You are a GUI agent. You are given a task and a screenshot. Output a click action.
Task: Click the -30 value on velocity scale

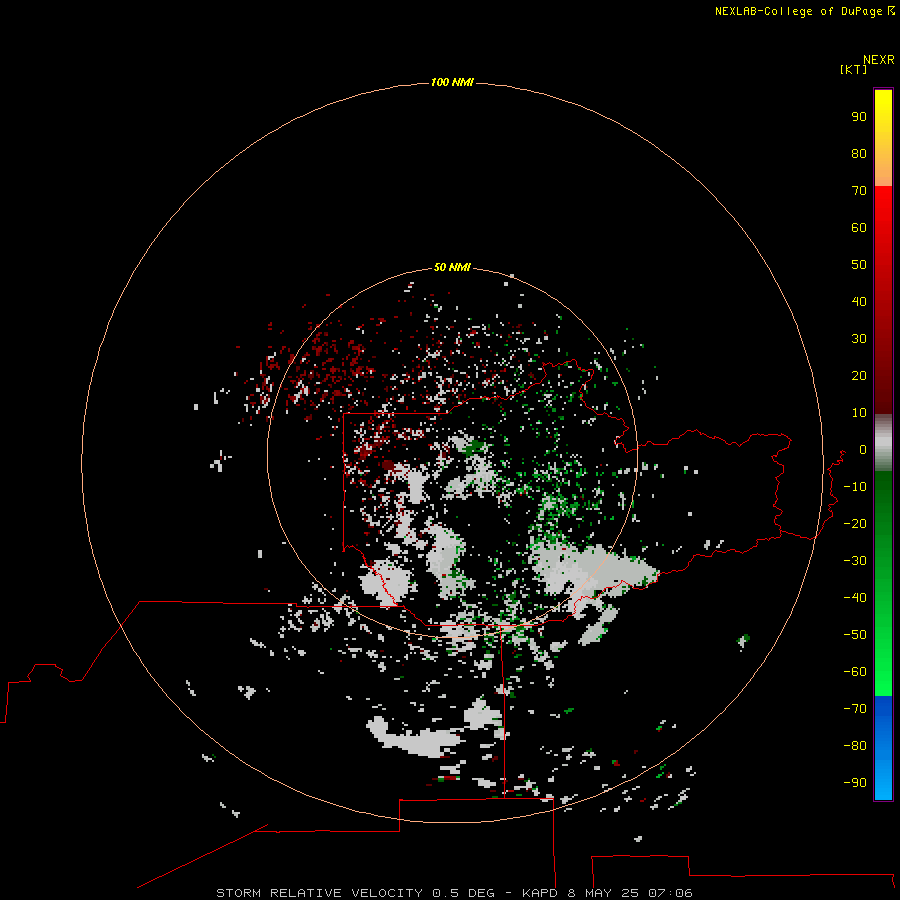tap(855, 561)
